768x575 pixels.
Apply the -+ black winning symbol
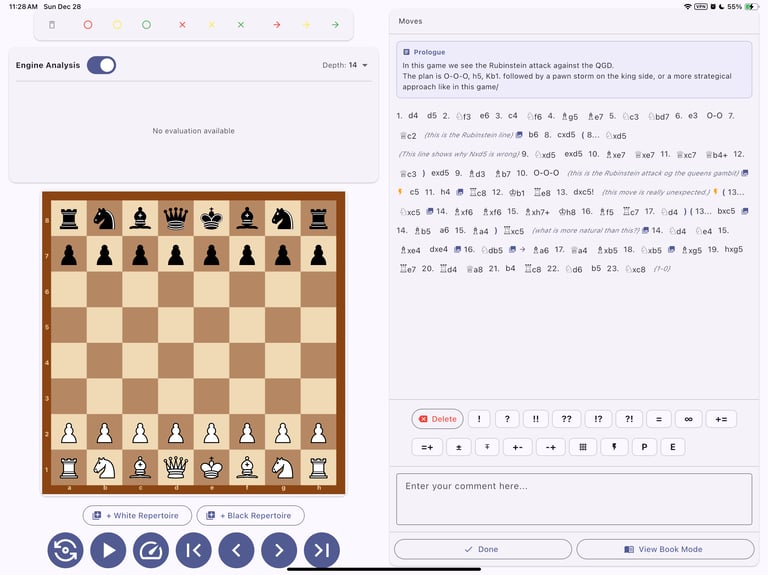coord(551,447)
